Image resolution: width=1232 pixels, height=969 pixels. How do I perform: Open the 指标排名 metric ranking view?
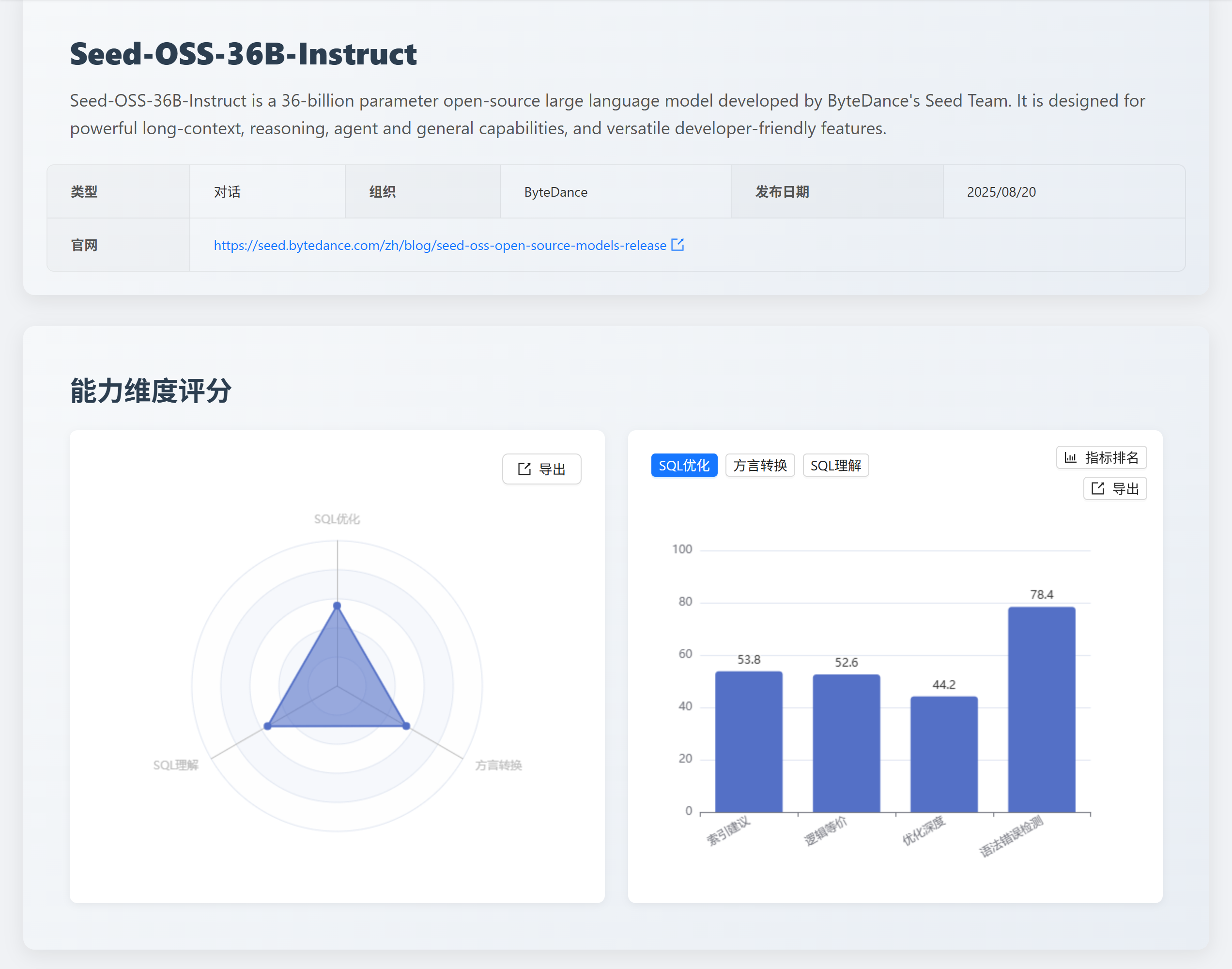coord(1102,458)
